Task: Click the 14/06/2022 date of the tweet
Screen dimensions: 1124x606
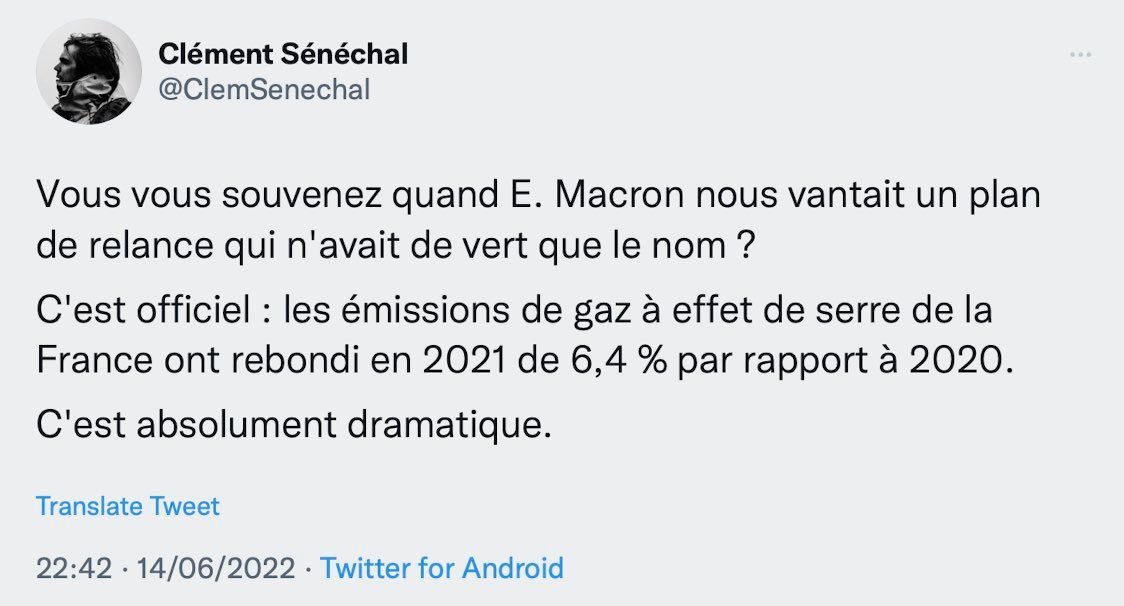Action: click(216, 569)
